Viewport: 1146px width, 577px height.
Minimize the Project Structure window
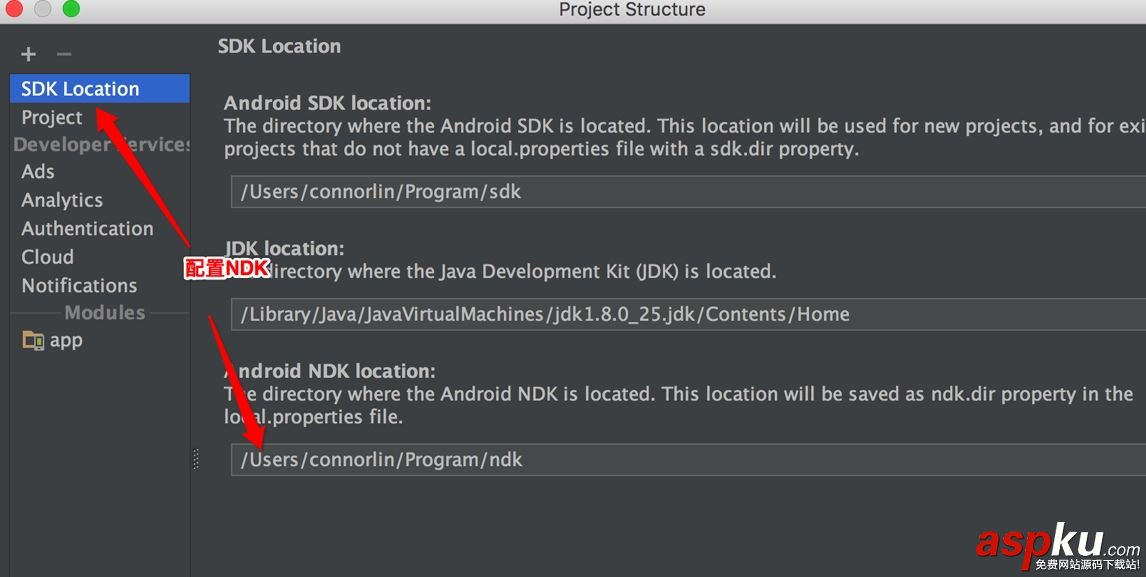tap(42, 9)
